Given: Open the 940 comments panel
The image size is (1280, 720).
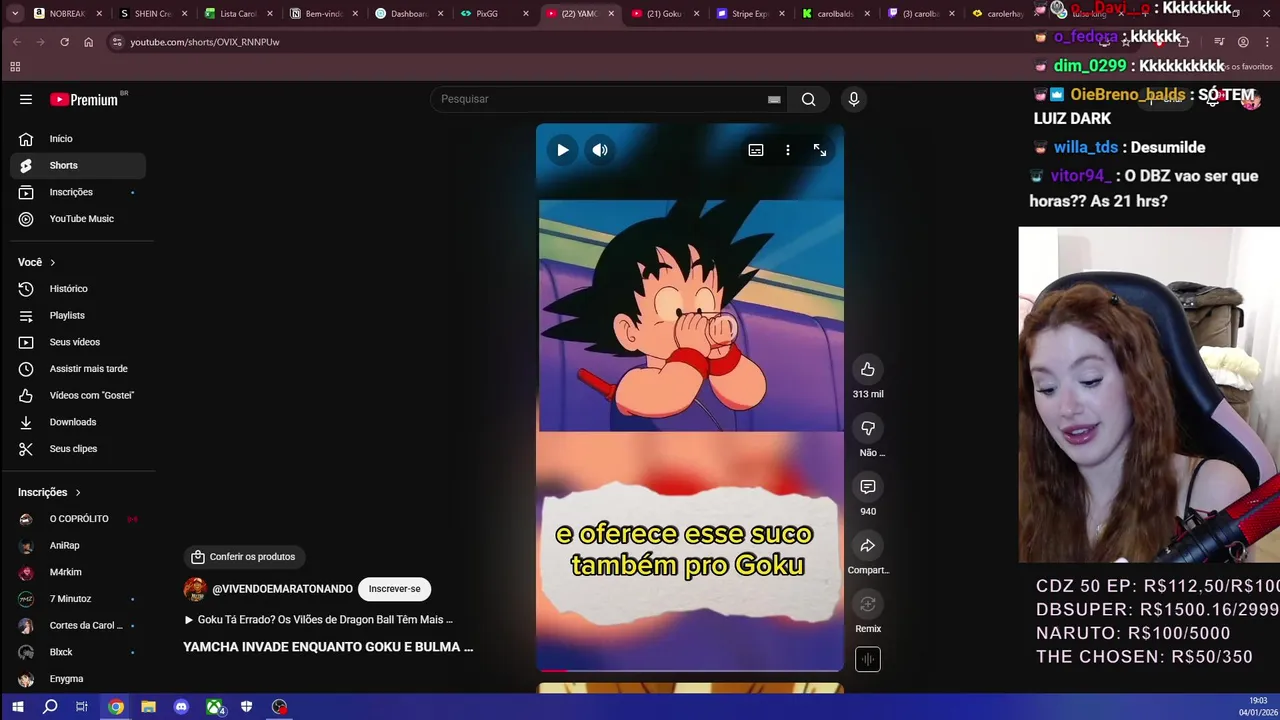Looking at the screenshot, I should click(868, 487).
